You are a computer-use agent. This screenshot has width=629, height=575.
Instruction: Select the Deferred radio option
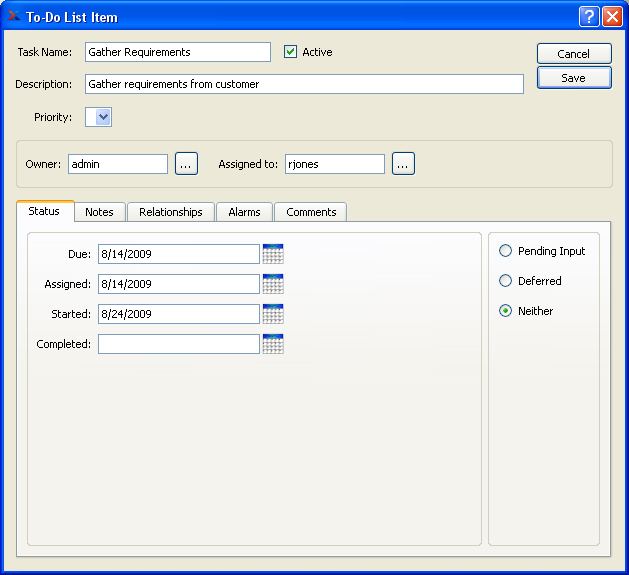point(505,281)
